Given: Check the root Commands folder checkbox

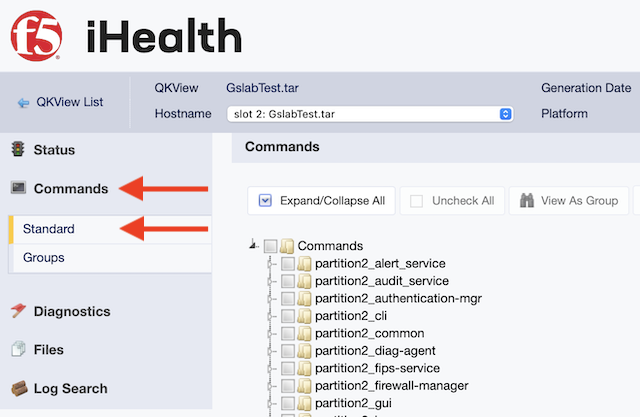Looking at the screenshot, I should coord(271,246).
